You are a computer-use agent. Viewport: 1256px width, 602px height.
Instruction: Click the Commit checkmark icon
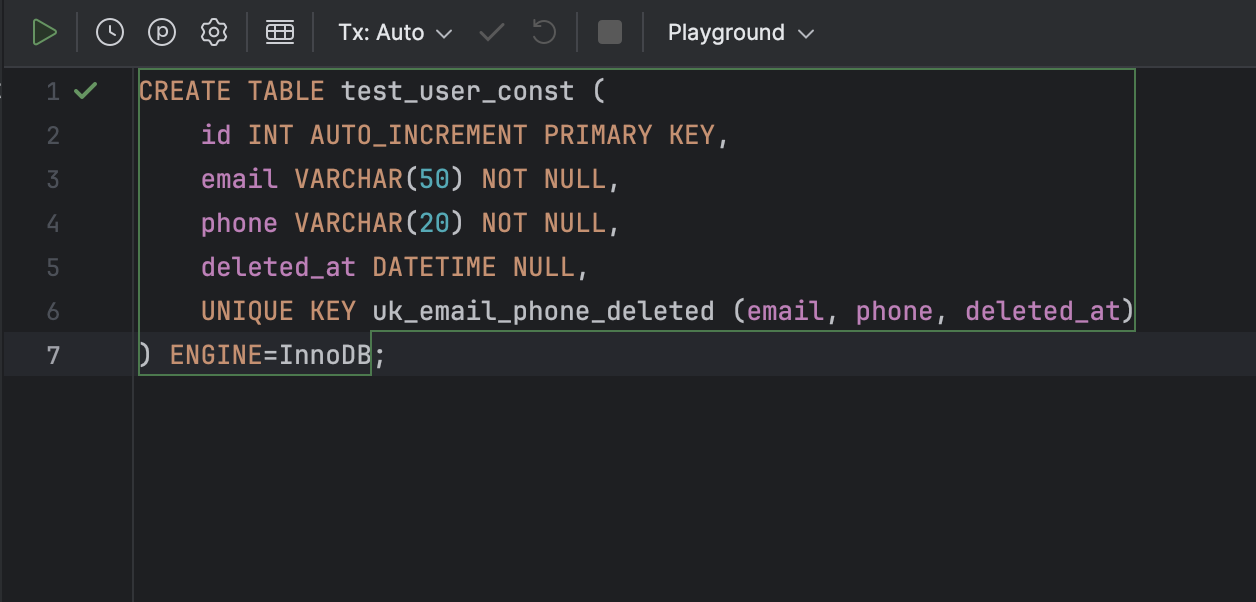point(492,32)
